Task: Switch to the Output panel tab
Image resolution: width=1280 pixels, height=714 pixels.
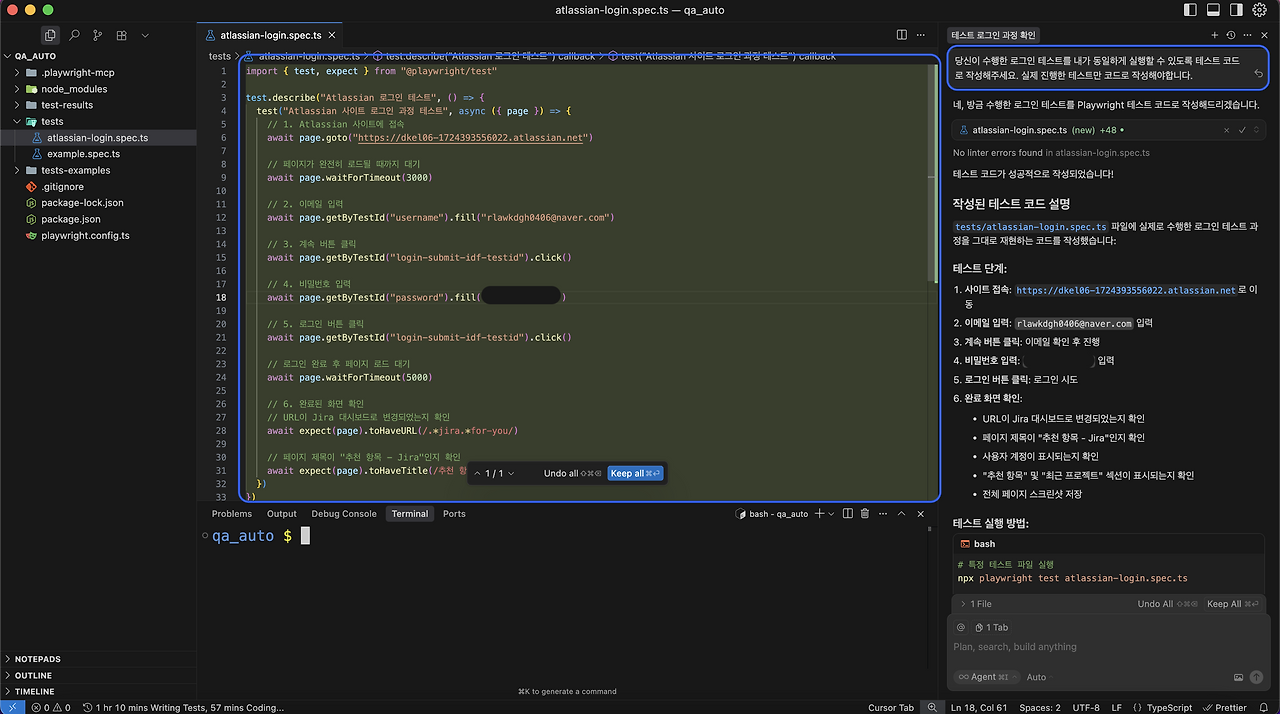Action: 282,513
